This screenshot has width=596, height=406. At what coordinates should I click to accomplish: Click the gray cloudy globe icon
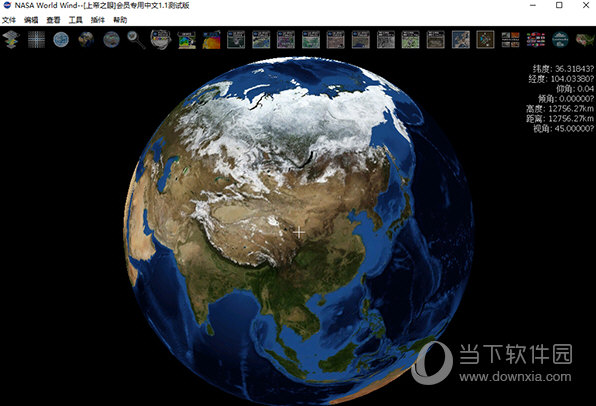click(111, 39)
